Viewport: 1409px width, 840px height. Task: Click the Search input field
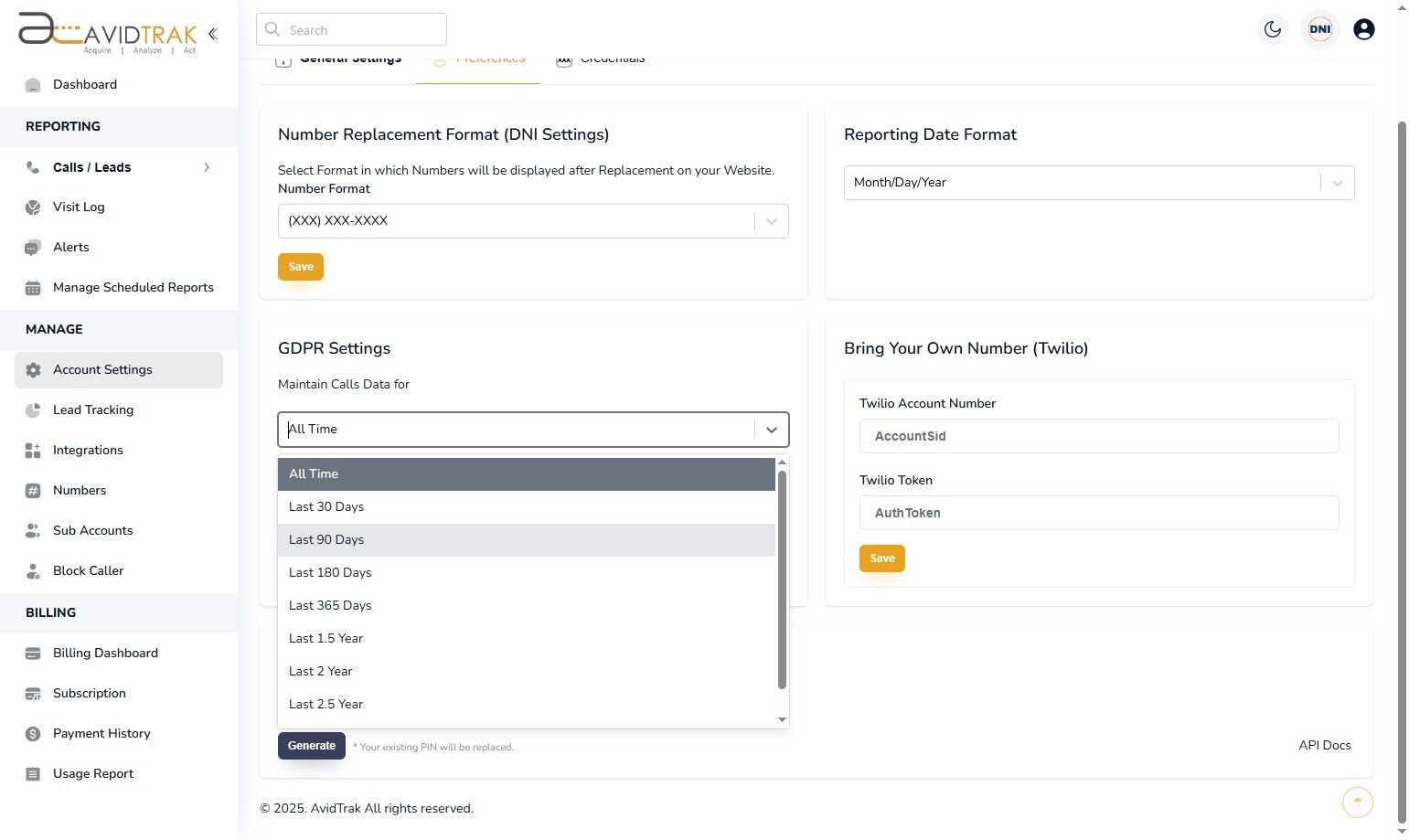click(351, 29)
